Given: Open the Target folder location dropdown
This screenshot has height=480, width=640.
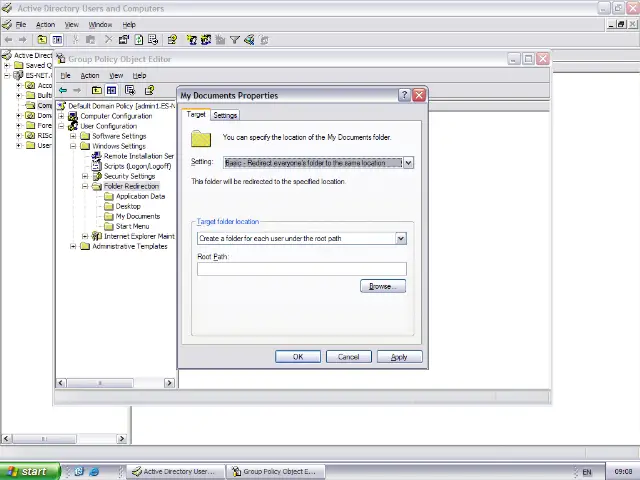Looking at the screenshot, I should (401, 238).
